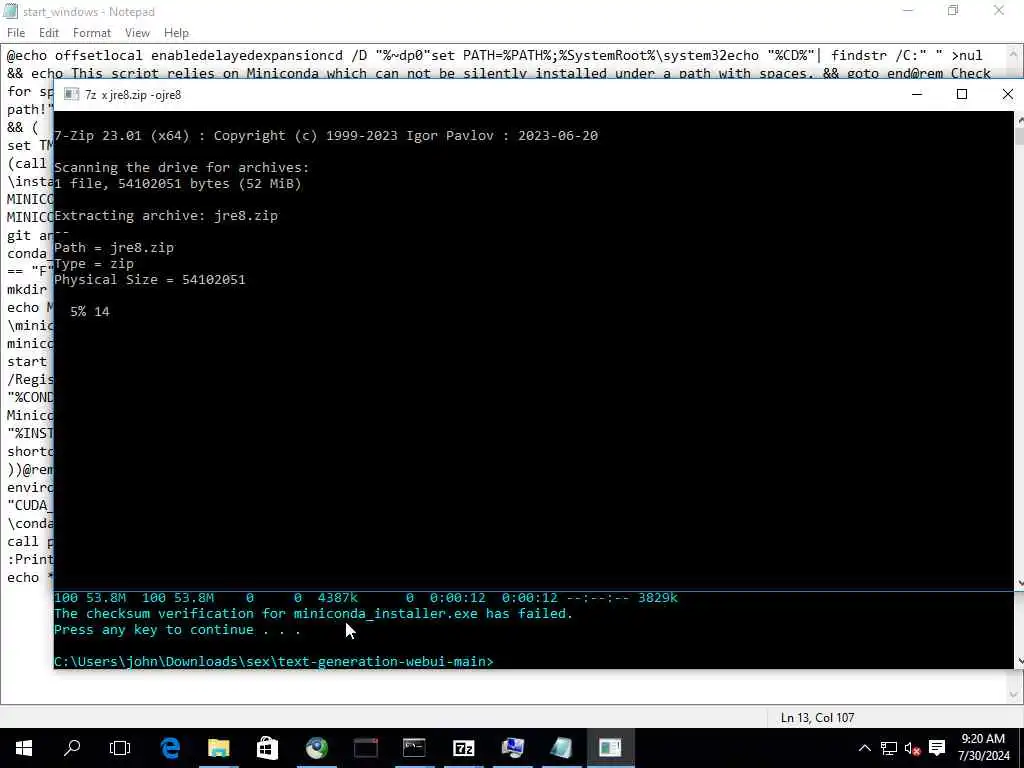The width and height of the screenshot is (1024, 768).
Task: Click the 'Press any key to continue' text
Action: pyautogui.click(x=177, y=630)
